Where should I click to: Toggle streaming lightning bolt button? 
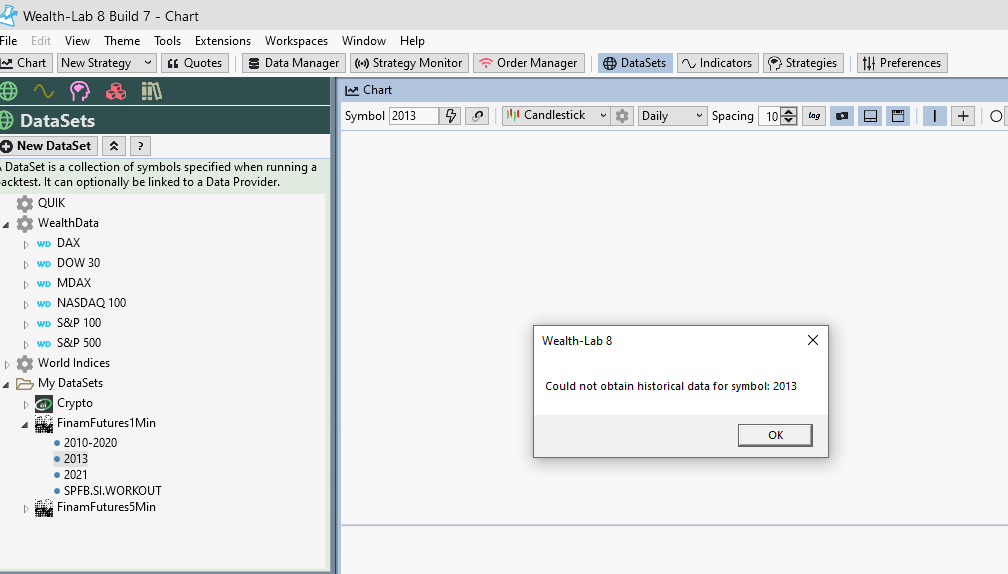point(451,116)
